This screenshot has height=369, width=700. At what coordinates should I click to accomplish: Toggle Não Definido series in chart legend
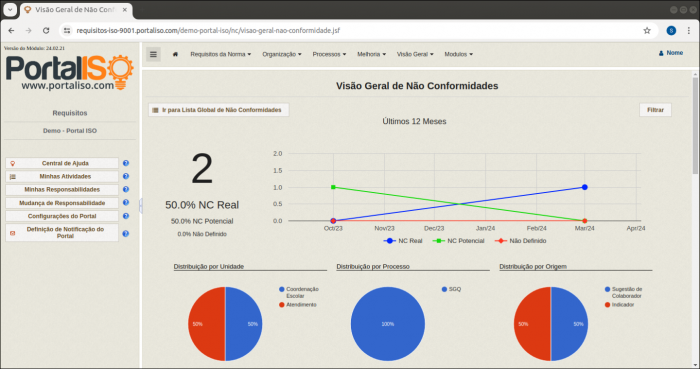(521, 241)
